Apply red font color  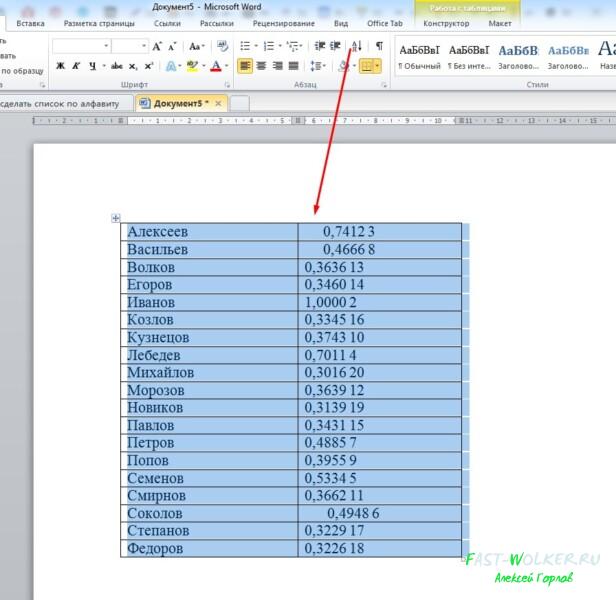pyautogui.click(x=216, y=66)
